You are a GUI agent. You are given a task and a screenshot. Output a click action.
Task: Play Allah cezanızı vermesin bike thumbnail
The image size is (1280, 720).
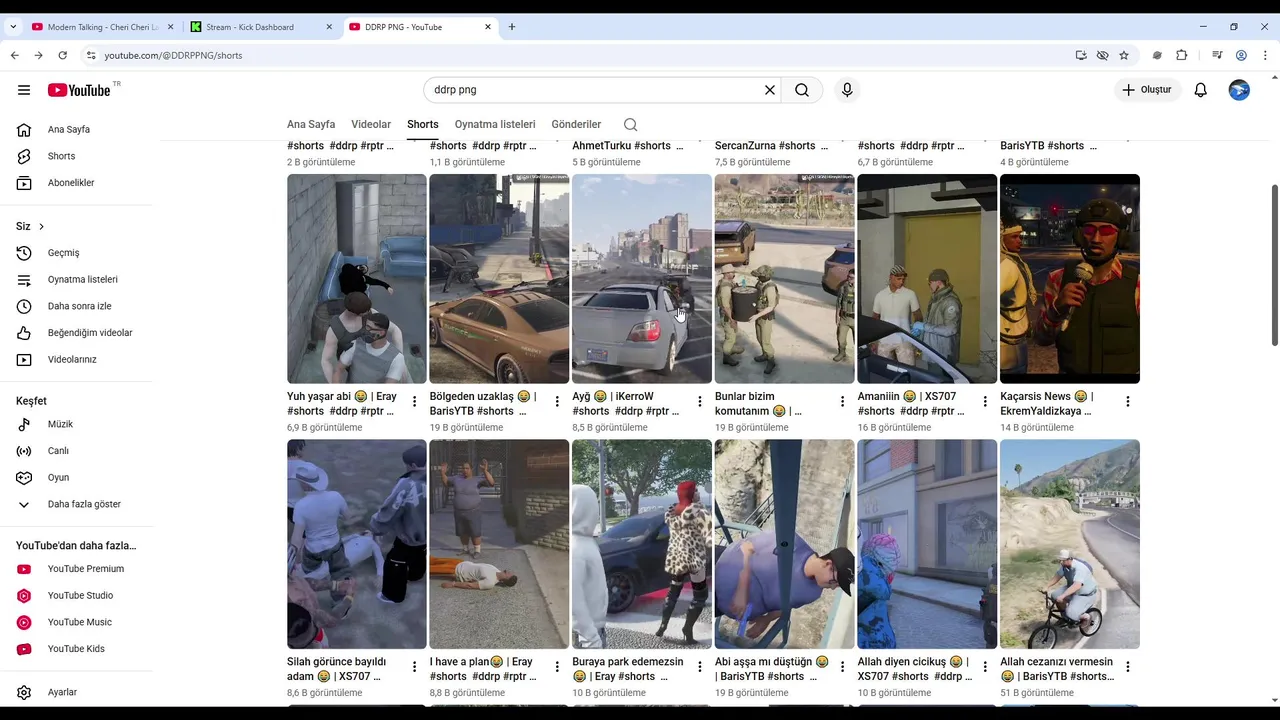(1070, 544)
